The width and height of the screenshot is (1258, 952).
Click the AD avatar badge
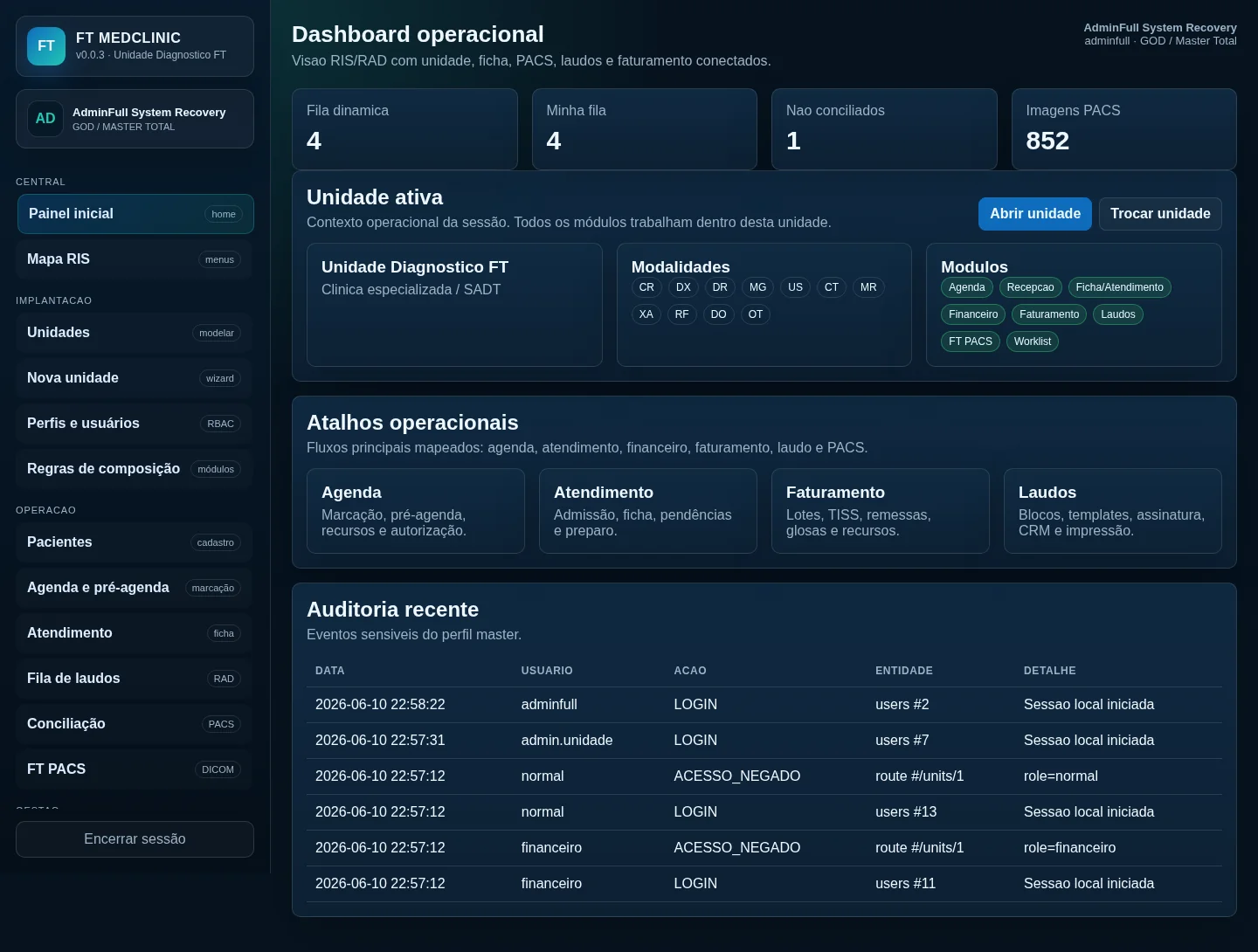click(x=45, y=119)
